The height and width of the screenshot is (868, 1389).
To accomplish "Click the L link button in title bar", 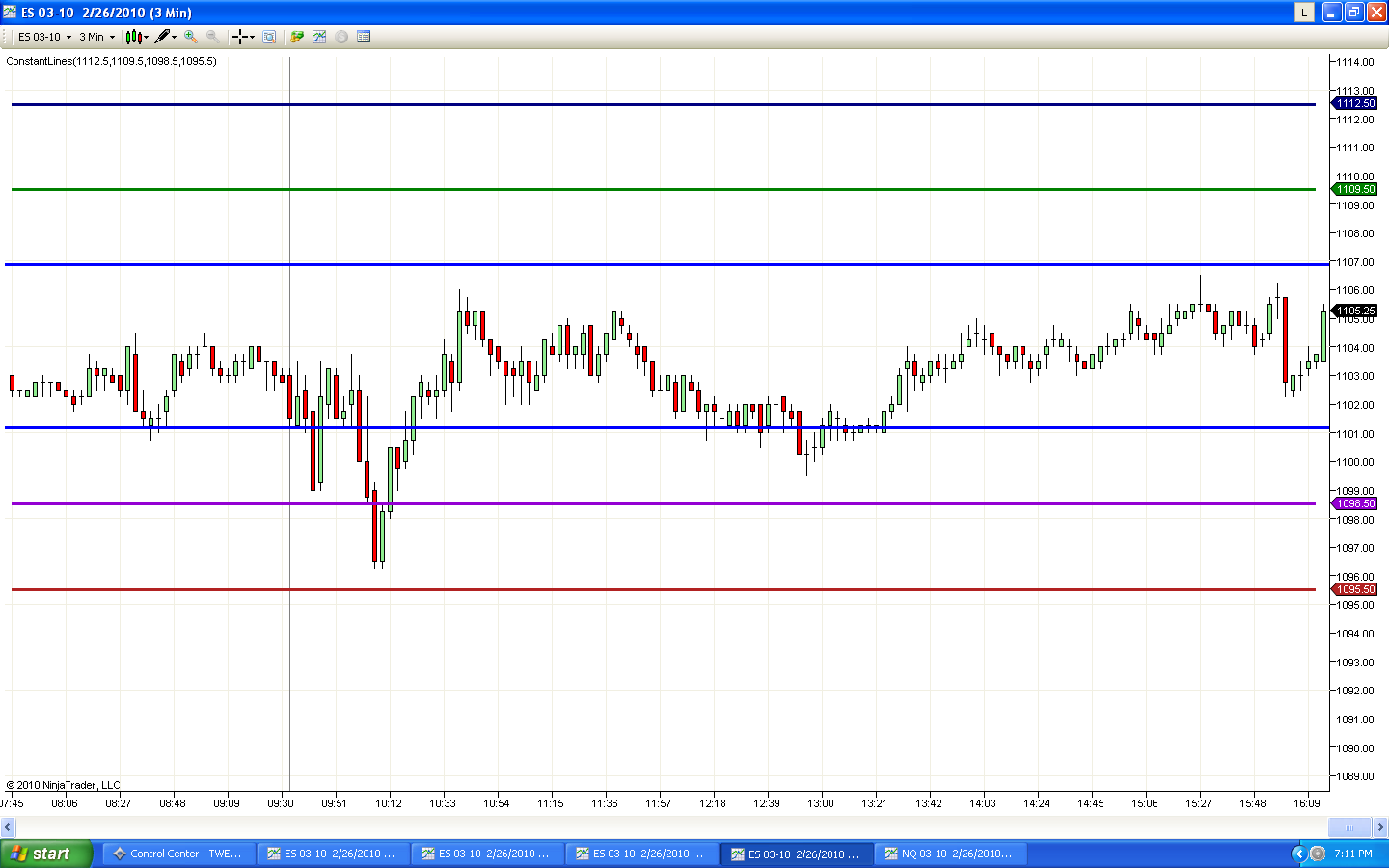I will click(1304, 12).
